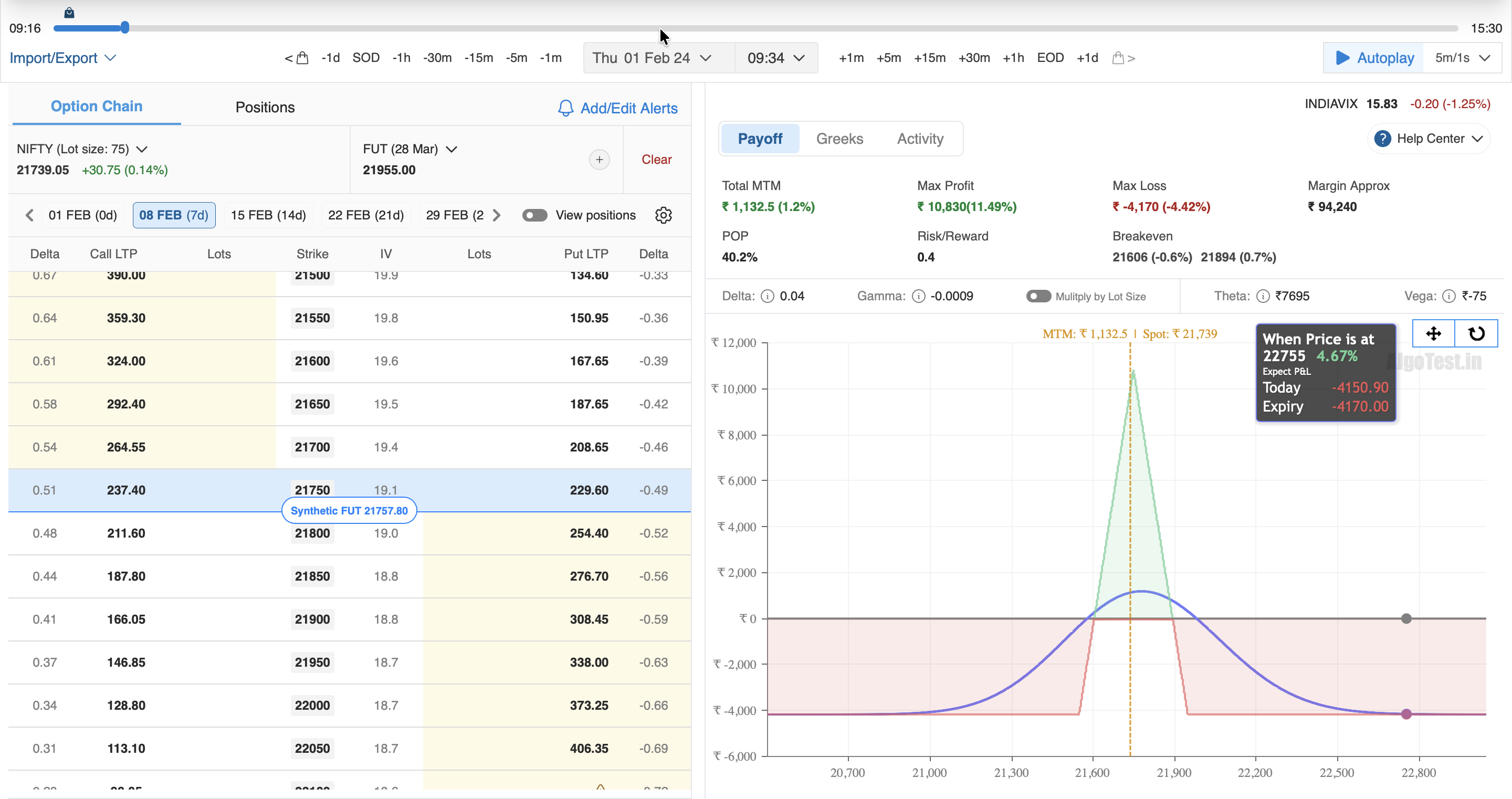Open the 09:34 time dropdown

point(775,58)
